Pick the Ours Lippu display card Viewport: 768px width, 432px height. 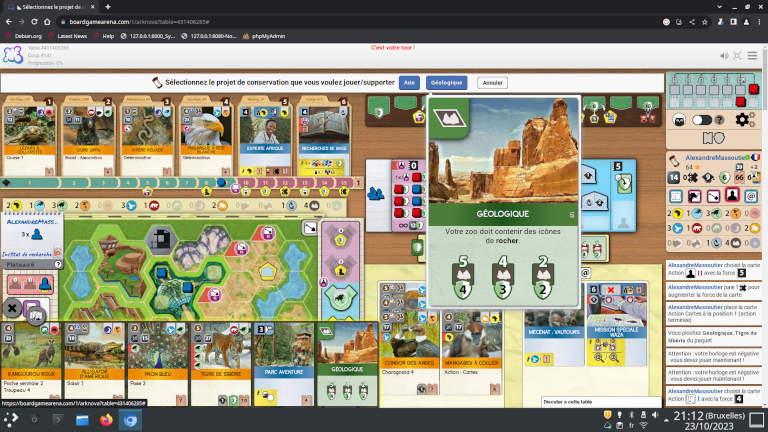88,136
